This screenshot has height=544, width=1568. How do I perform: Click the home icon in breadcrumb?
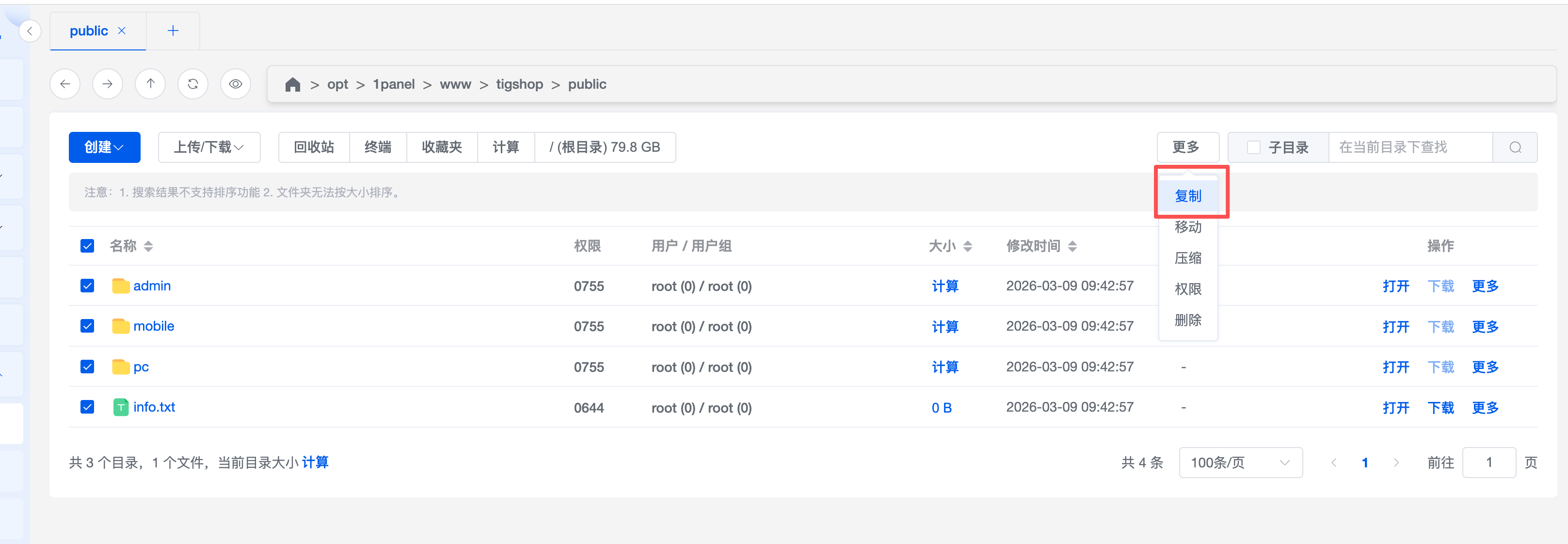pos(293,84)
